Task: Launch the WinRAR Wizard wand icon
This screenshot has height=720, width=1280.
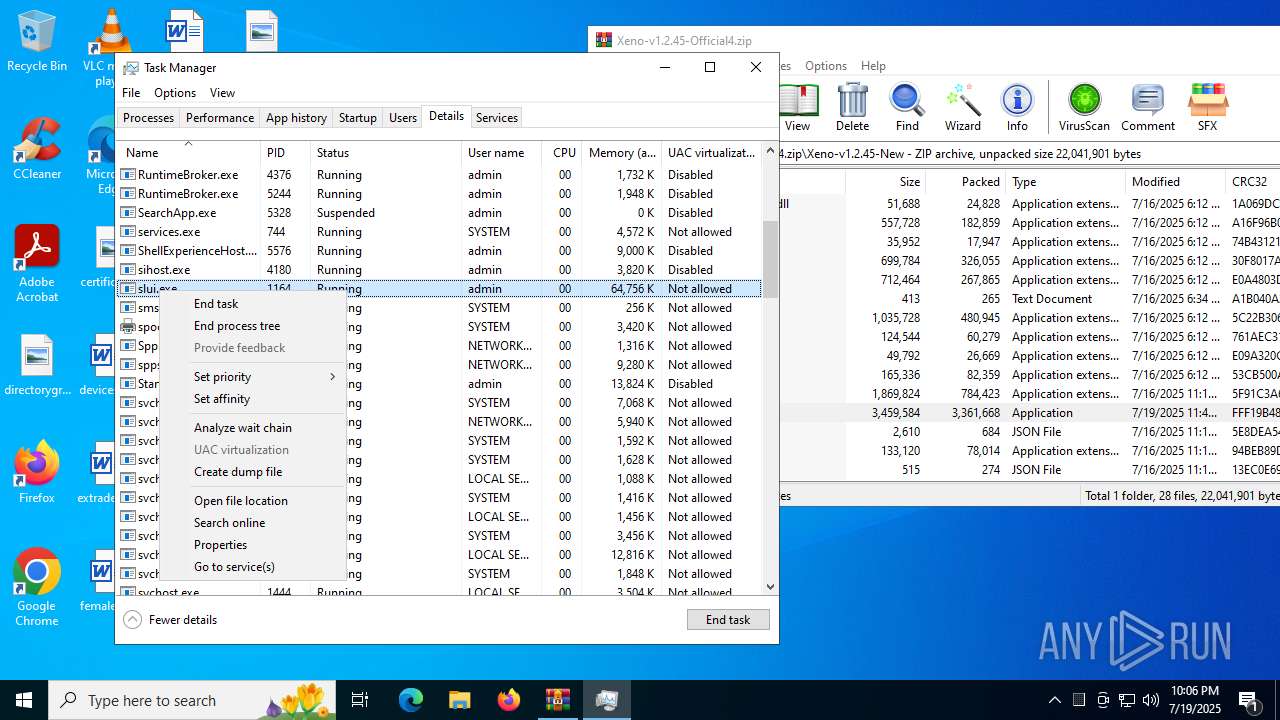Action: point(963,107)
